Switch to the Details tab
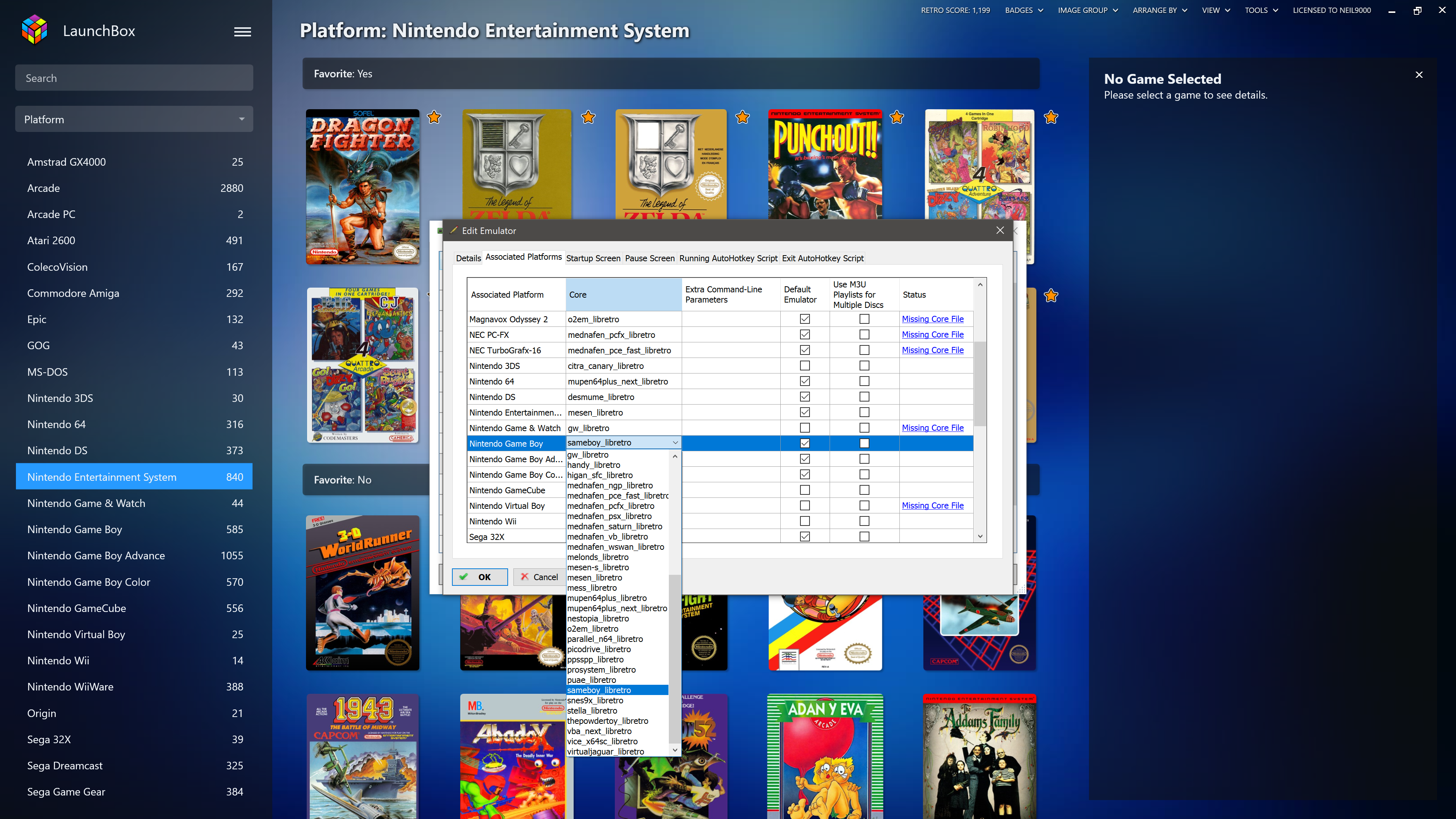This screenshot has width=1456, height=819. 468,258
